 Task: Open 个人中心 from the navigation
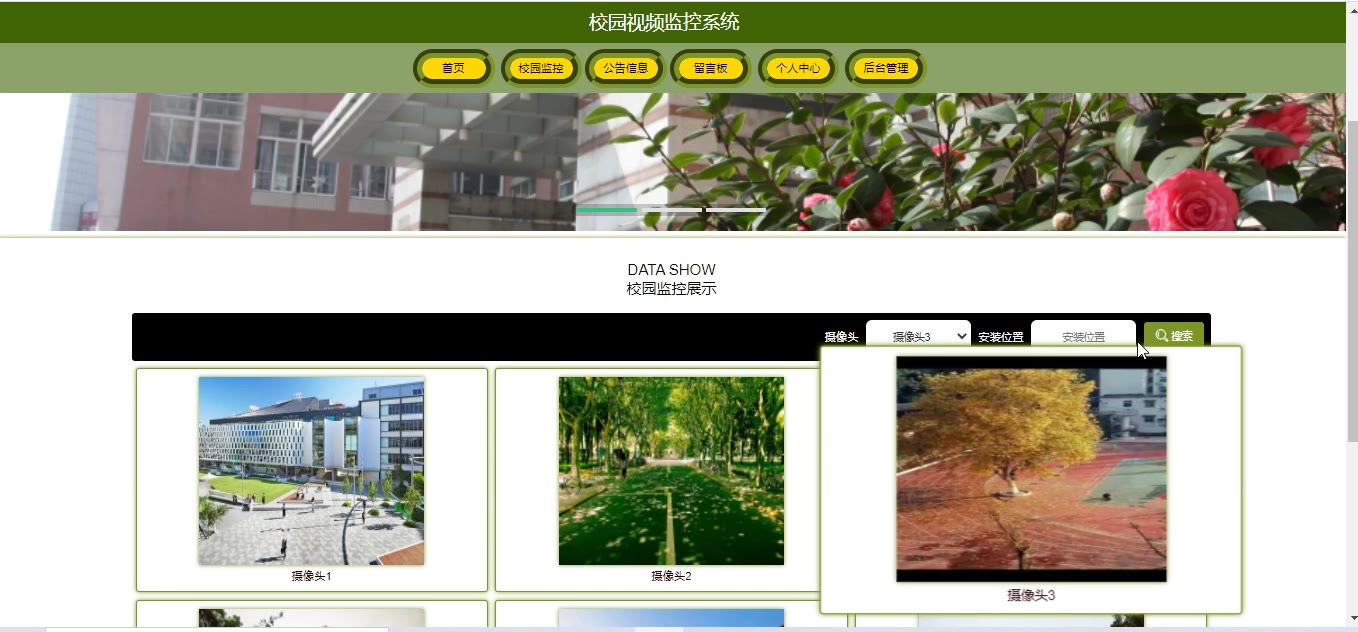coord(798,68)
